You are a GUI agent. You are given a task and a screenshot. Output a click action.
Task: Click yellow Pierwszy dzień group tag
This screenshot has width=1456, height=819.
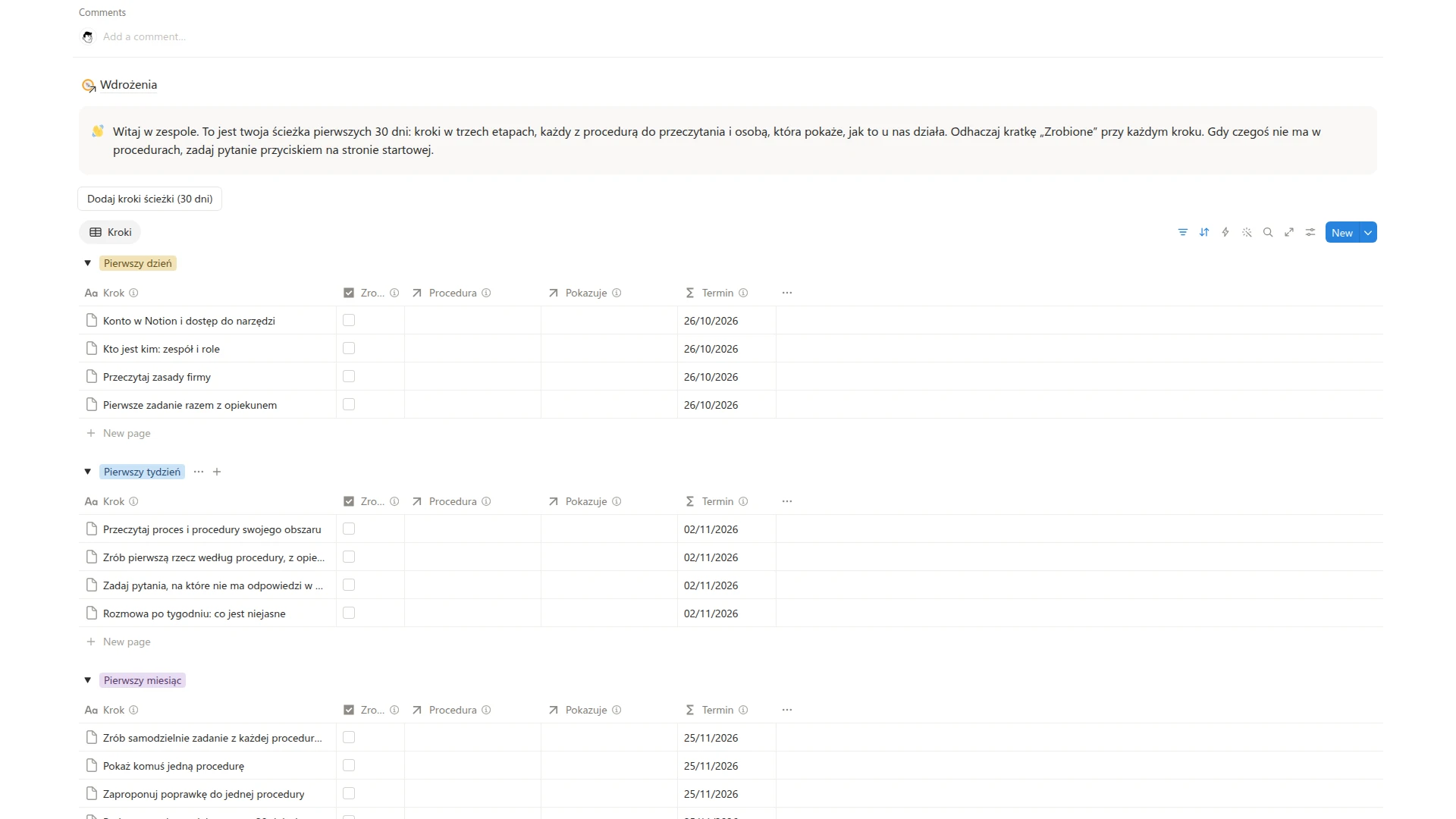[x=138, y=263]
